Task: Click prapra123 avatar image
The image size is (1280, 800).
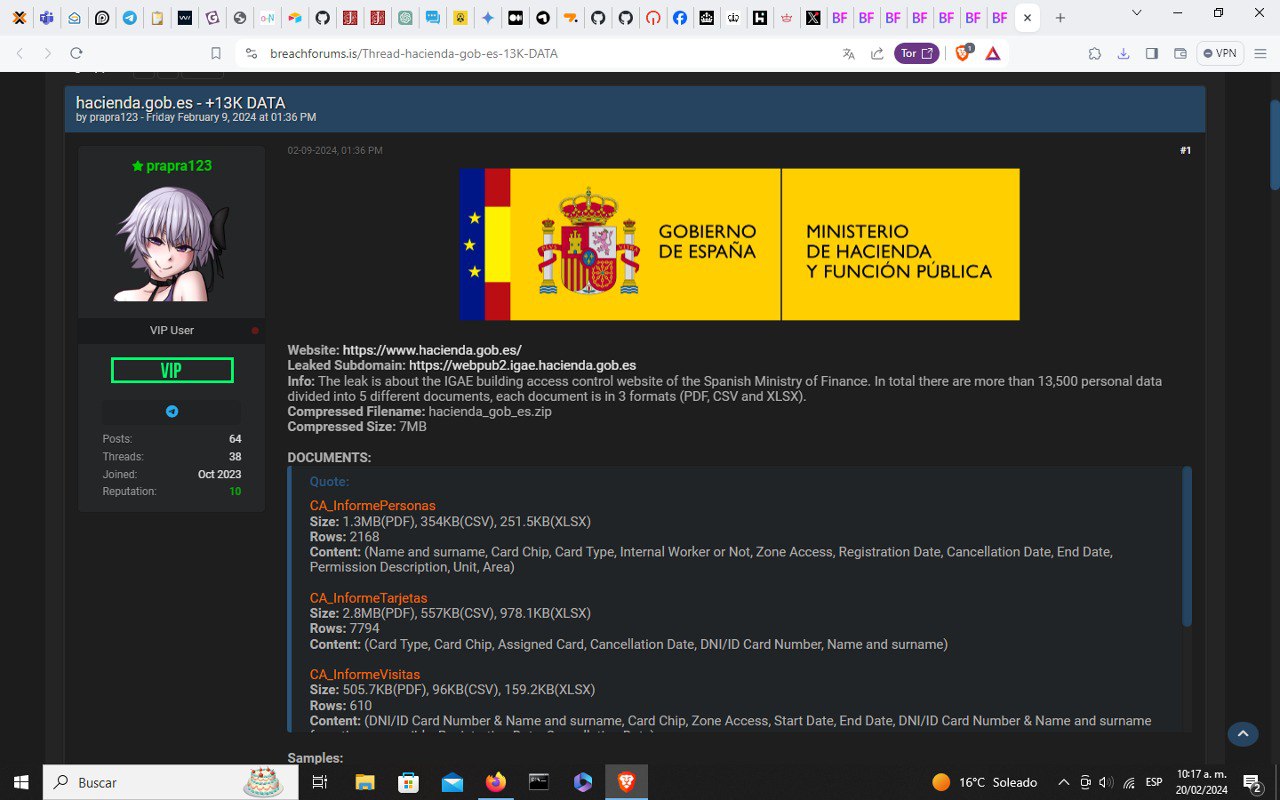Action: click(x=172, y=243)
